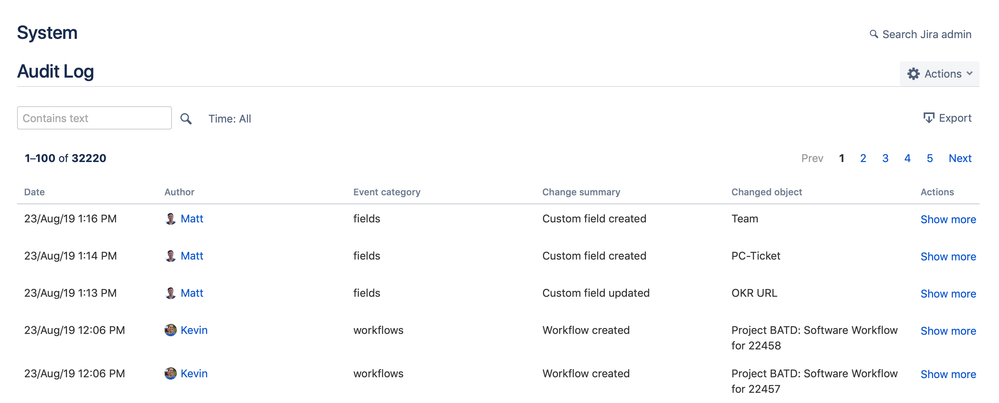Screen dimensions: 999x403
Task: Click the 1–100 of 32220 count
Action: (66, 159)
